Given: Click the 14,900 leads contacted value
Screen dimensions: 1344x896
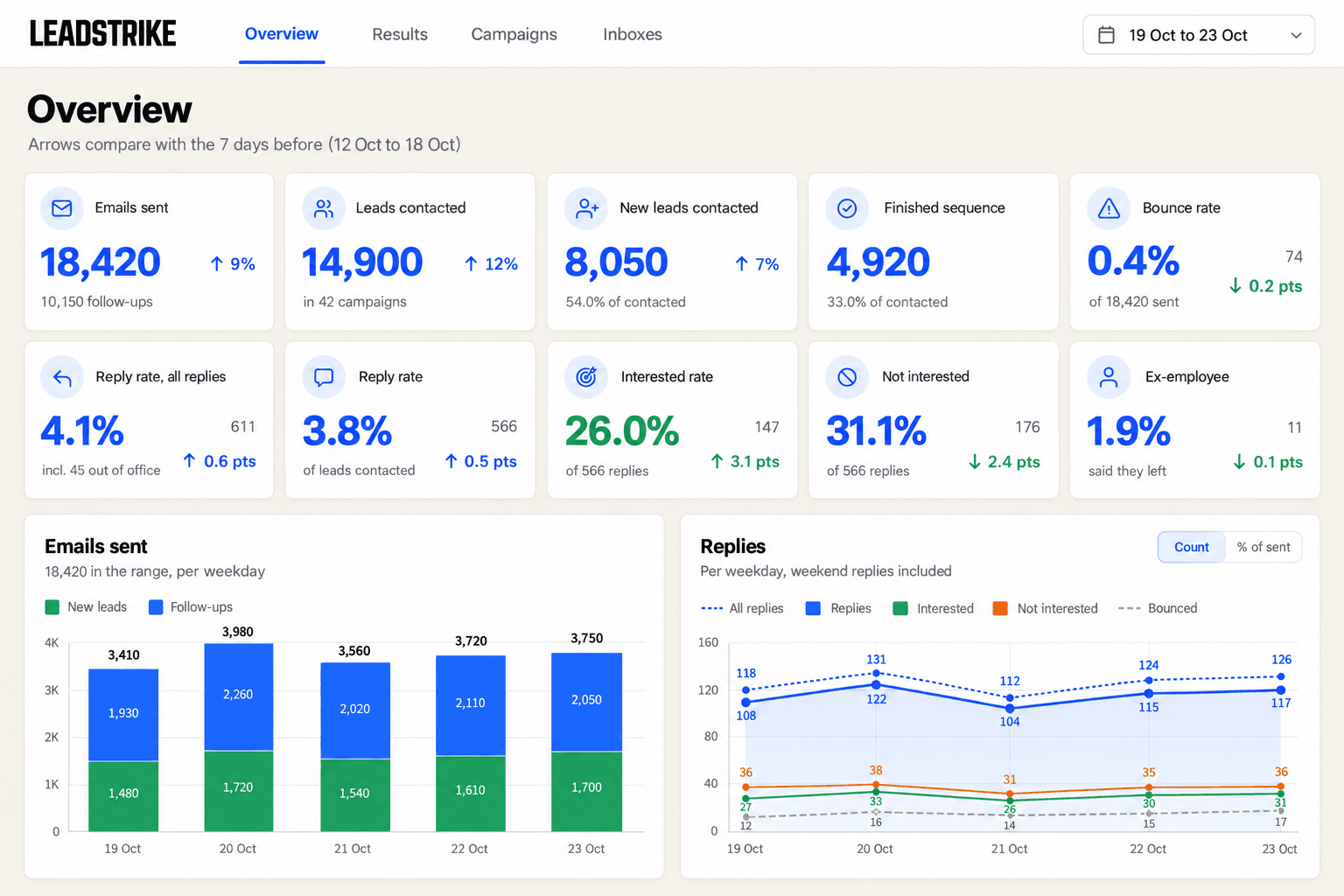Looking at the screenshot, I should tap(362, 262).
